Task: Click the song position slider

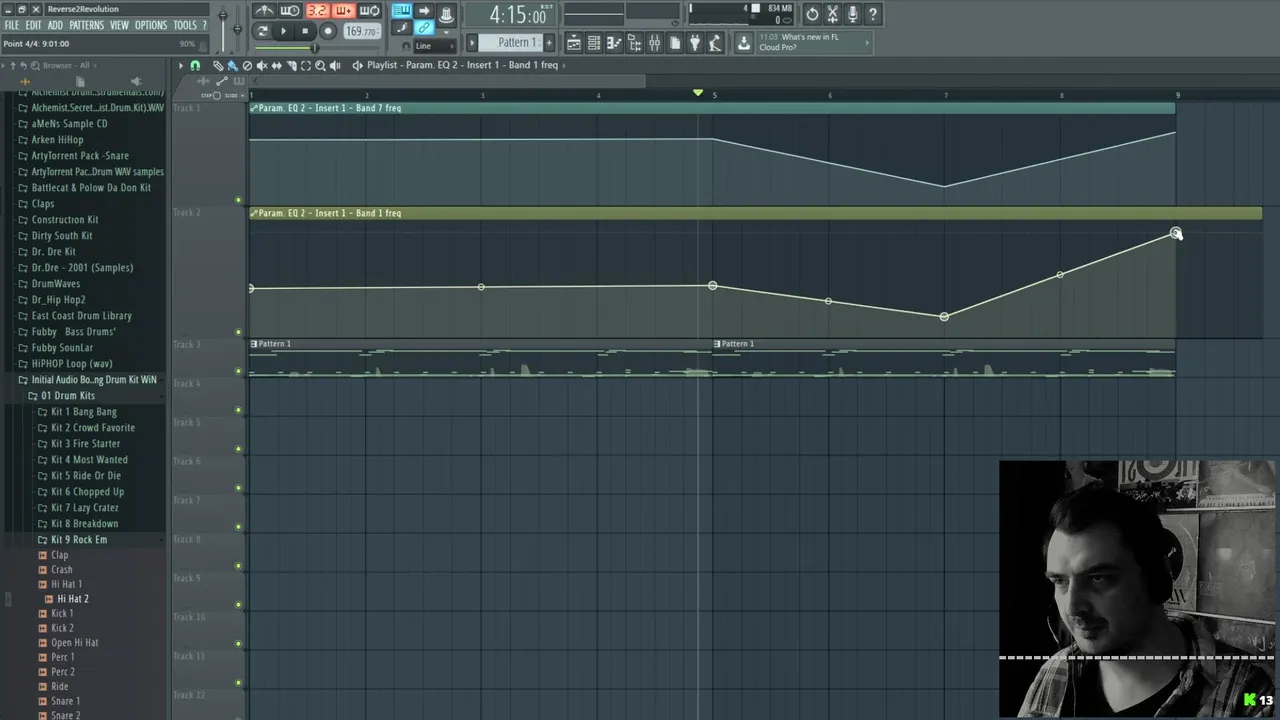Action: tap(317, 48)
